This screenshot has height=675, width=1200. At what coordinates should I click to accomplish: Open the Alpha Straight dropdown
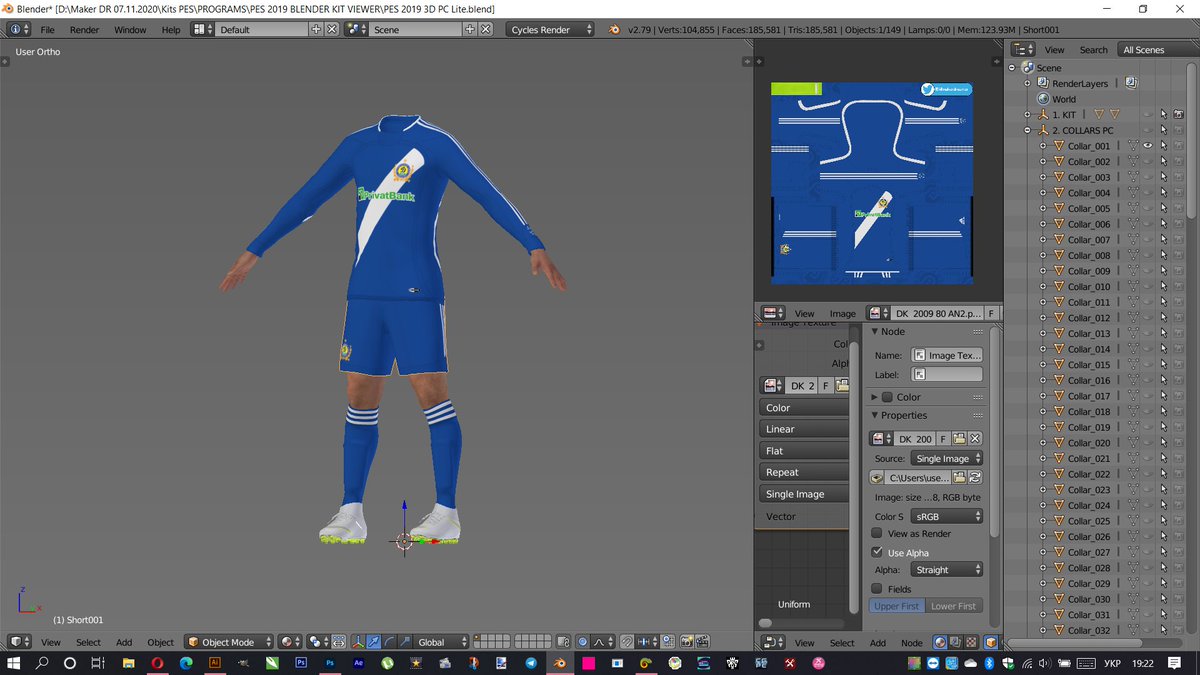pyautogui.click(x=947, y=570)
